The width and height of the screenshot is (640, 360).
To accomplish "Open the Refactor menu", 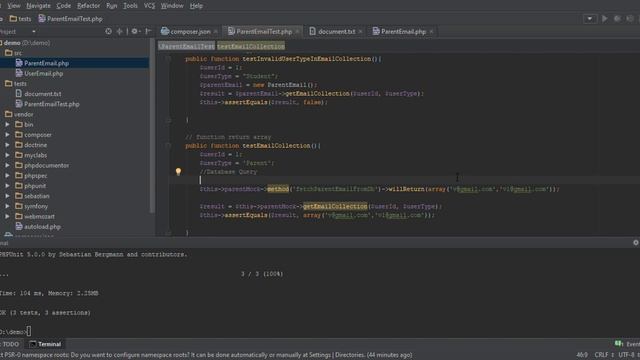I will point(88,6).
